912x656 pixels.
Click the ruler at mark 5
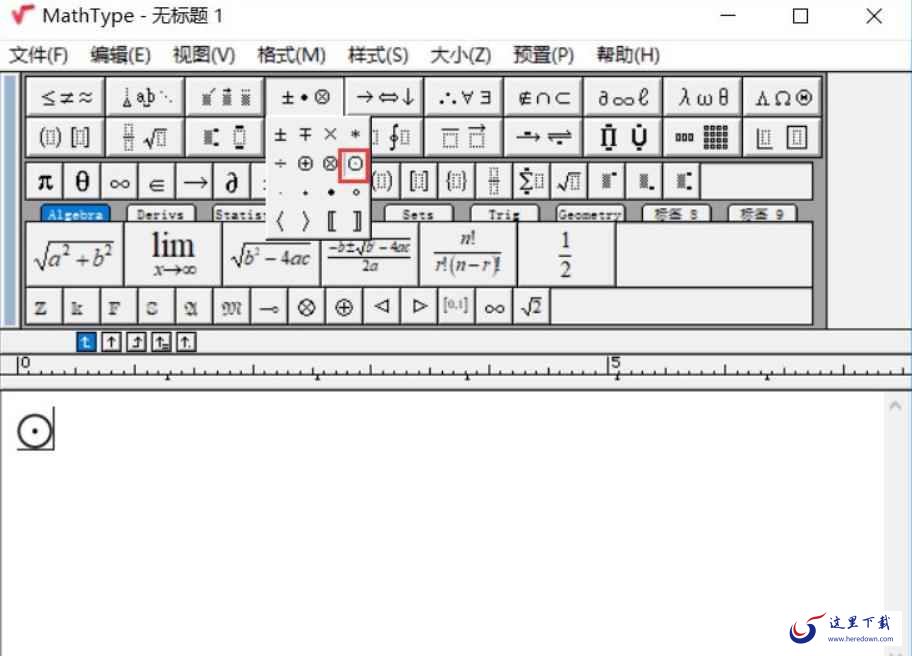tap(615, 363)
